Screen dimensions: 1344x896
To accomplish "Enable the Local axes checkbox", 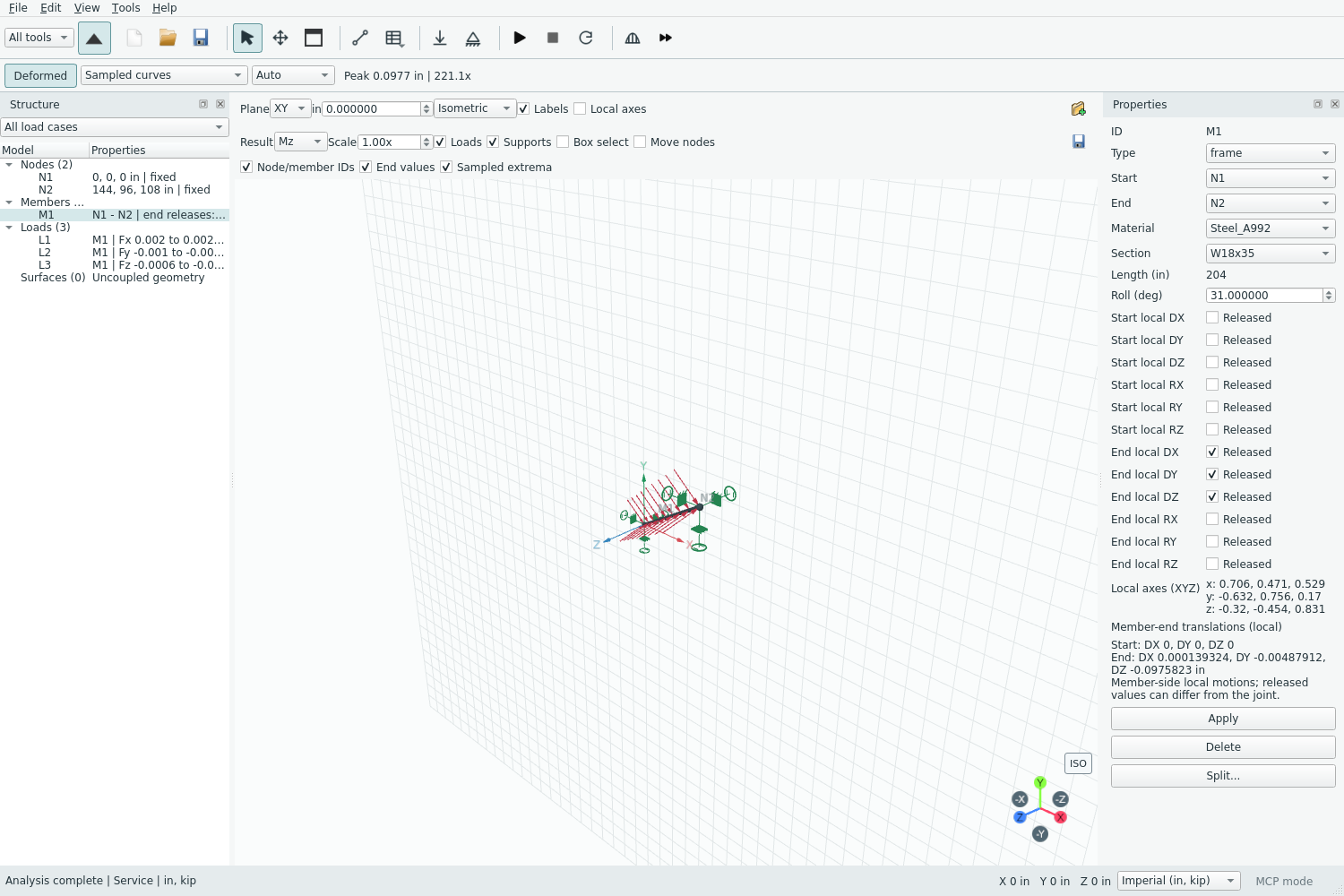I will coord(580,108).
